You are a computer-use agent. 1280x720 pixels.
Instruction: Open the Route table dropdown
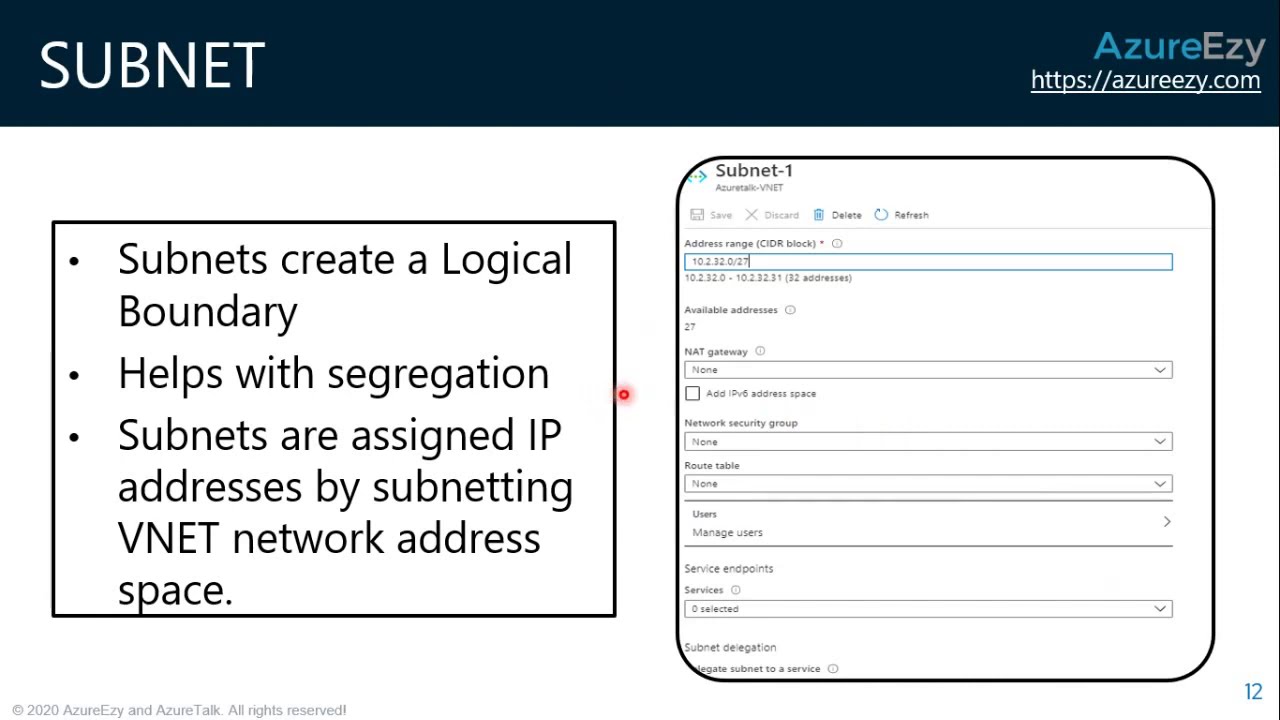click(928, 484)
